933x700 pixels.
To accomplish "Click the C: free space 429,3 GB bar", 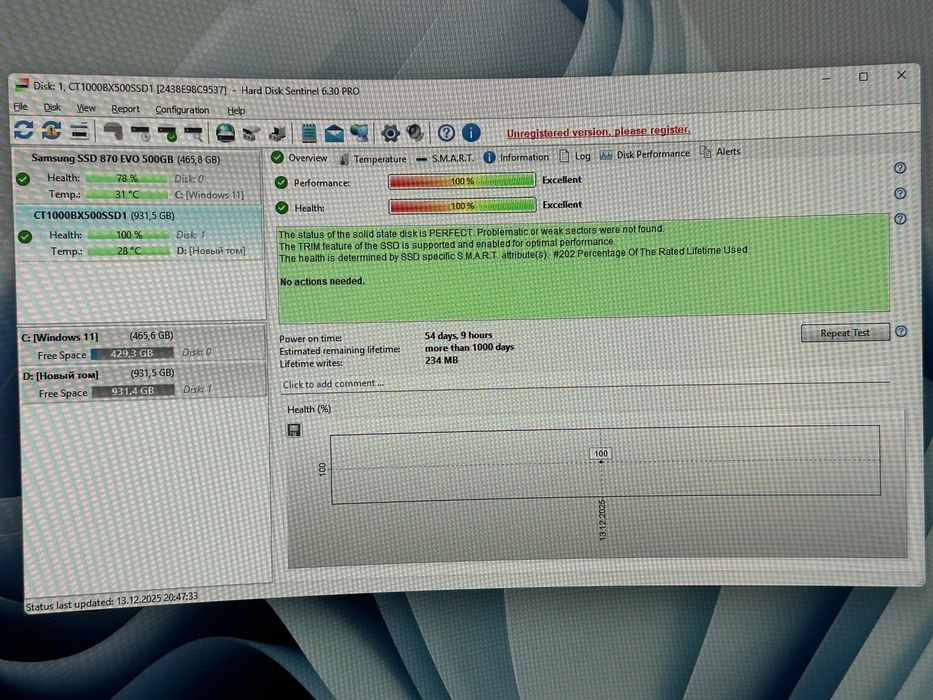I will click(x=132, y=354).
